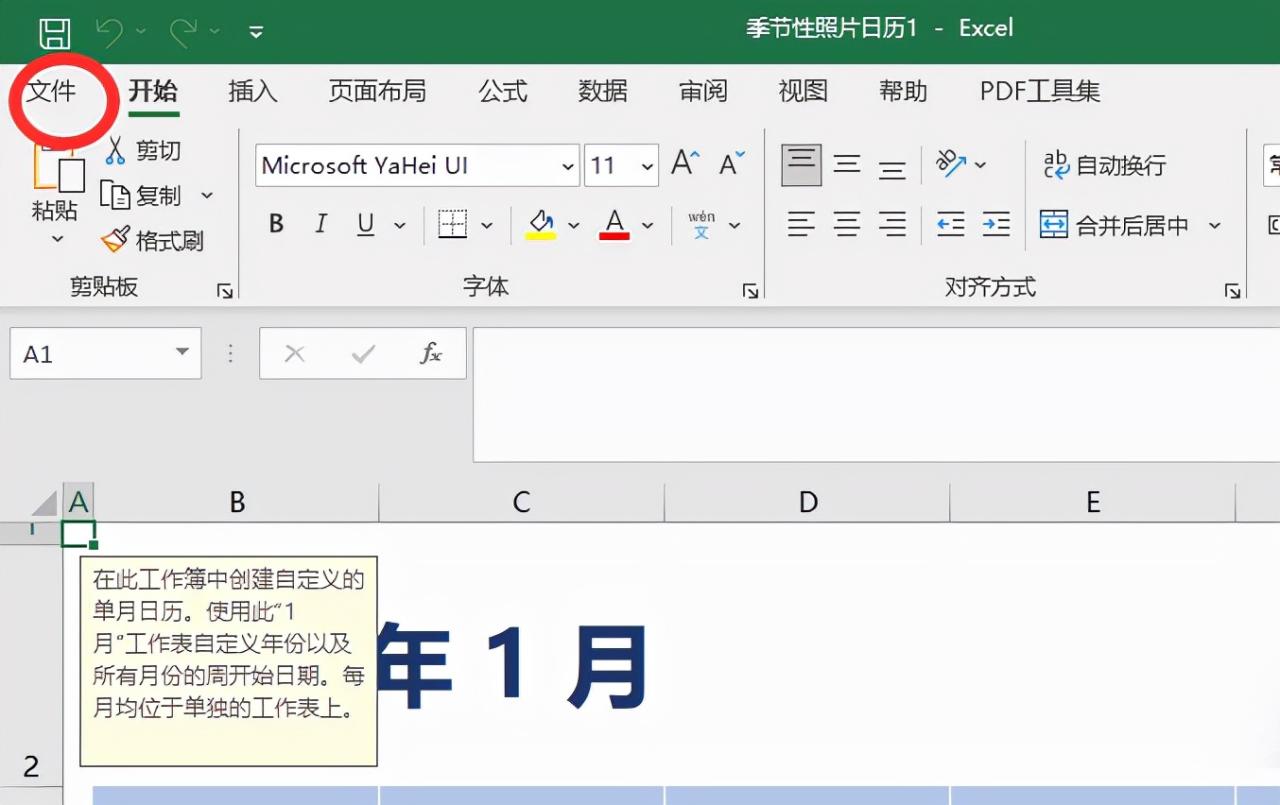This screenshot has height=805, width=1280.
Task: Toggle Bottom Align icon
Action: [893, 168]
